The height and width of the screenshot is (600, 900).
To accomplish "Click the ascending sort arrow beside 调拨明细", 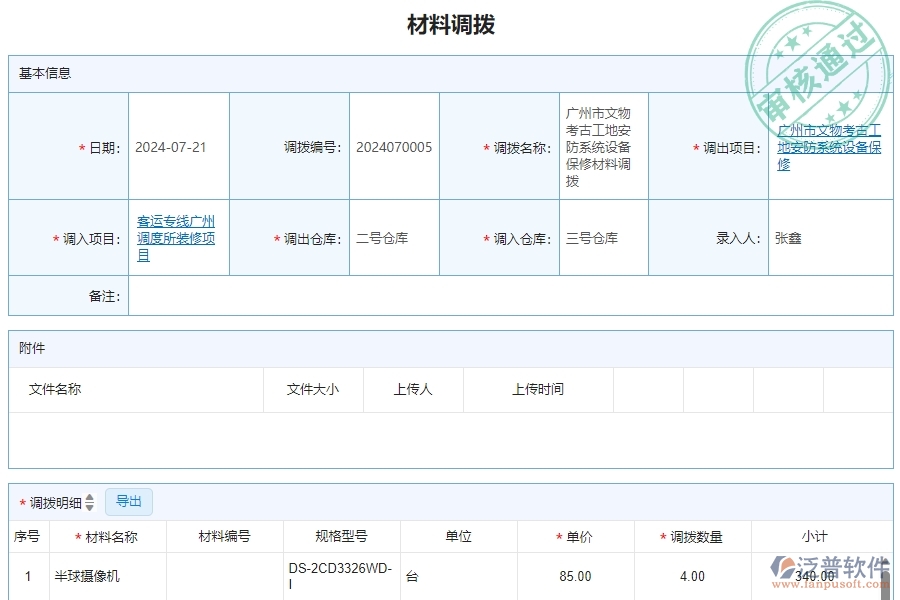I will pos(88,498).
